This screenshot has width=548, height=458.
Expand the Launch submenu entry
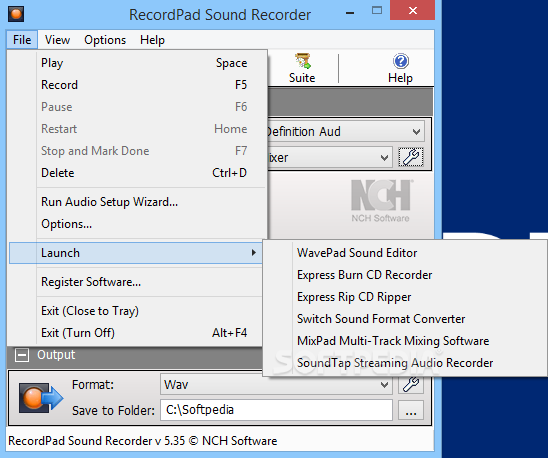[x=136, y=253]
